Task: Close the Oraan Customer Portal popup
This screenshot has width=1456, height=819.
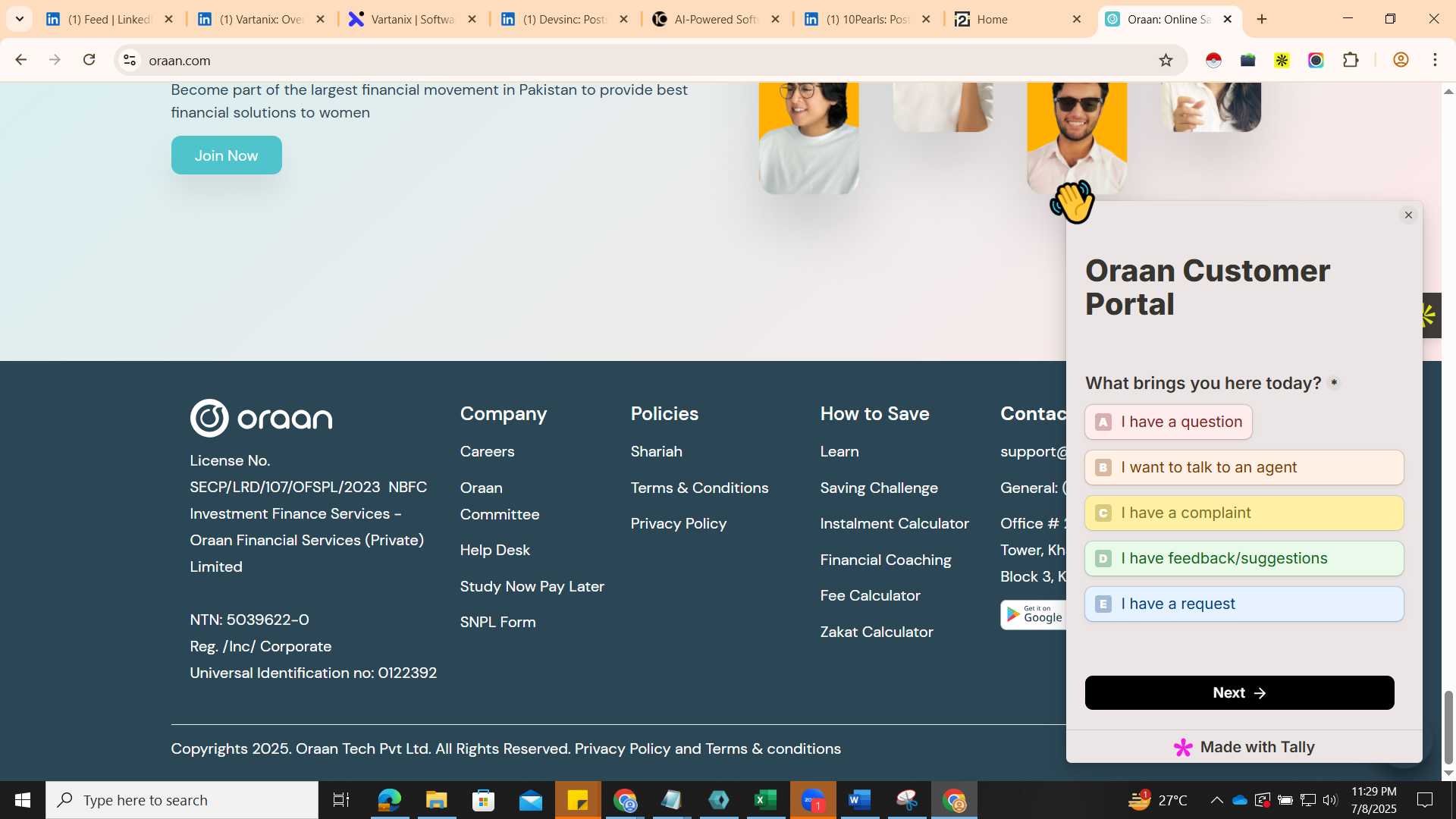Action: point(1408,215)
